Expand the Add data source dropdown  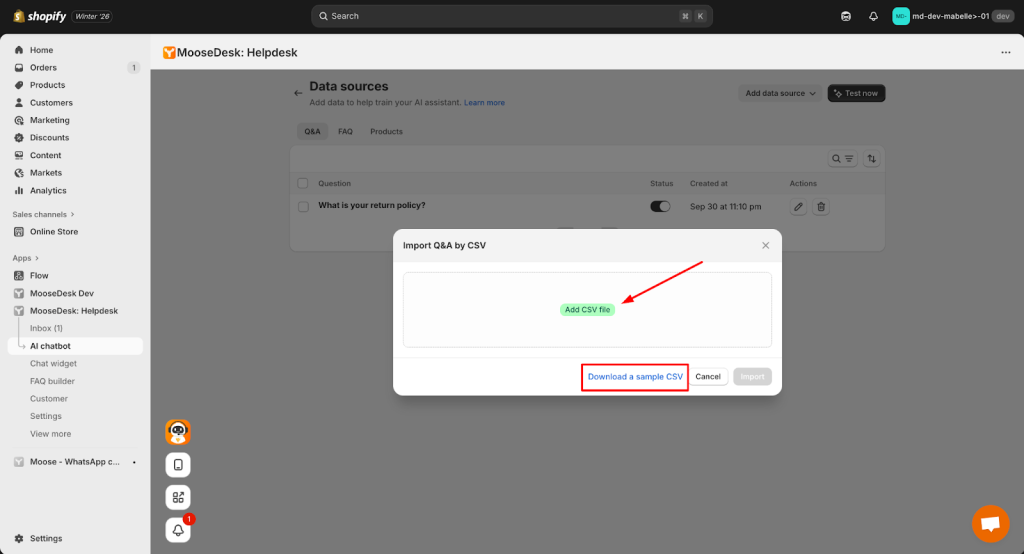(780, 93)
